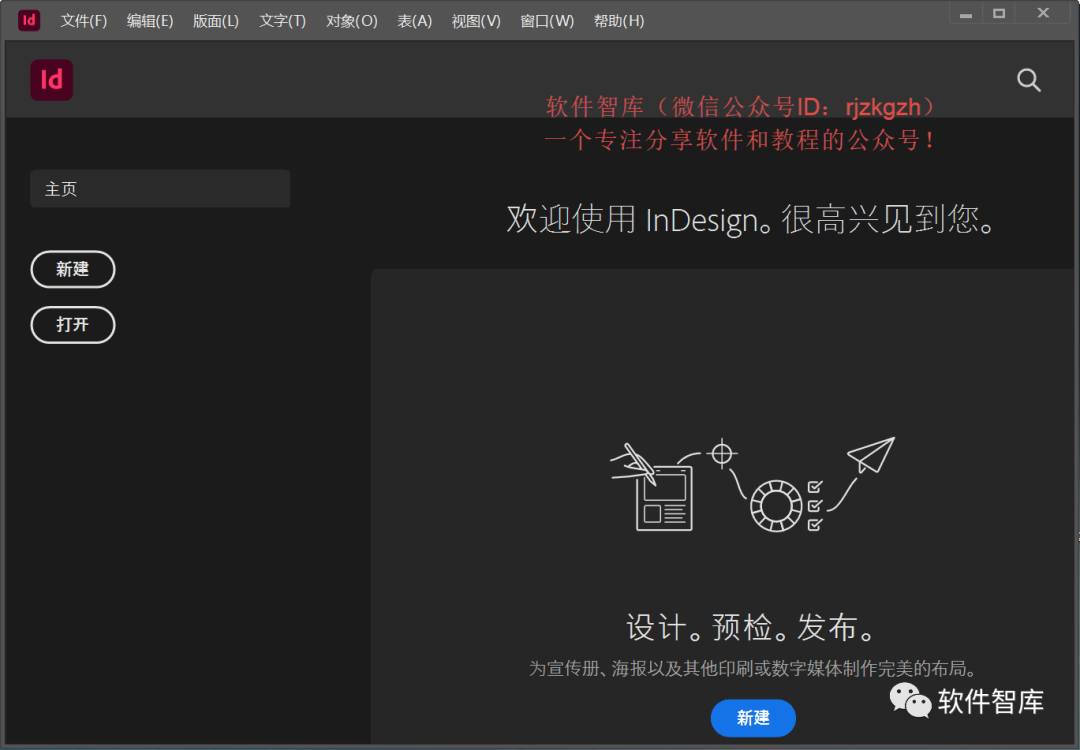Viewport: 1080px width, 750px height.
Task: Click the blue 新建 button
Action: tap(753, 718)
